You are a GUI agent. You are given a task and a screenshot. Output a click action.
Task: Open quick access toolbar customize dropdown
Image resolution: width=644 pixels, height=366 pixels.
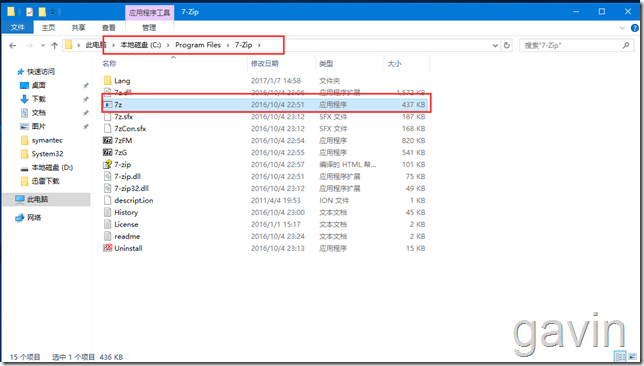click(x=53, y=12)
